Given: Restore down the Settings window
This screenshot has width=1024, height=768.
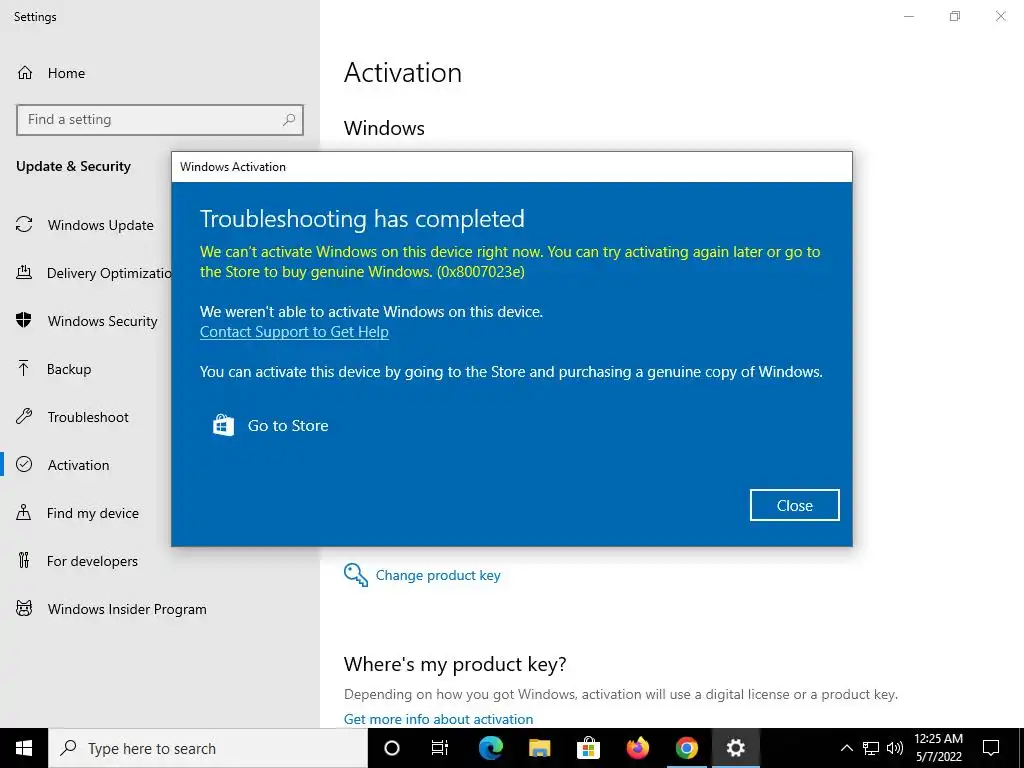Looking at the screenshot, I should click(955, 16).
